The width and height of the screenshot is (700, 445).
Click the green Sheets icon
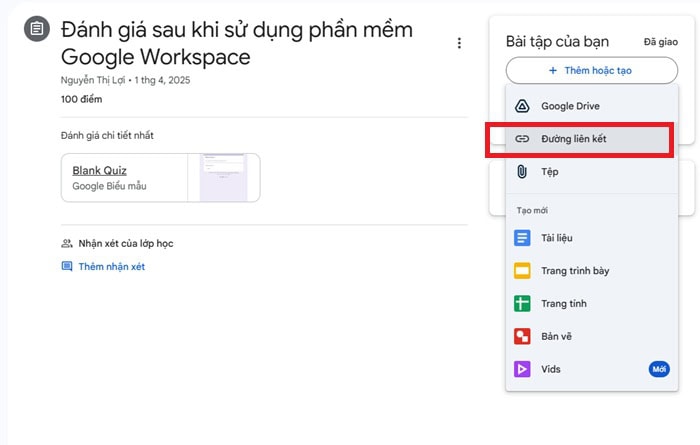click(x=522, y=304)
